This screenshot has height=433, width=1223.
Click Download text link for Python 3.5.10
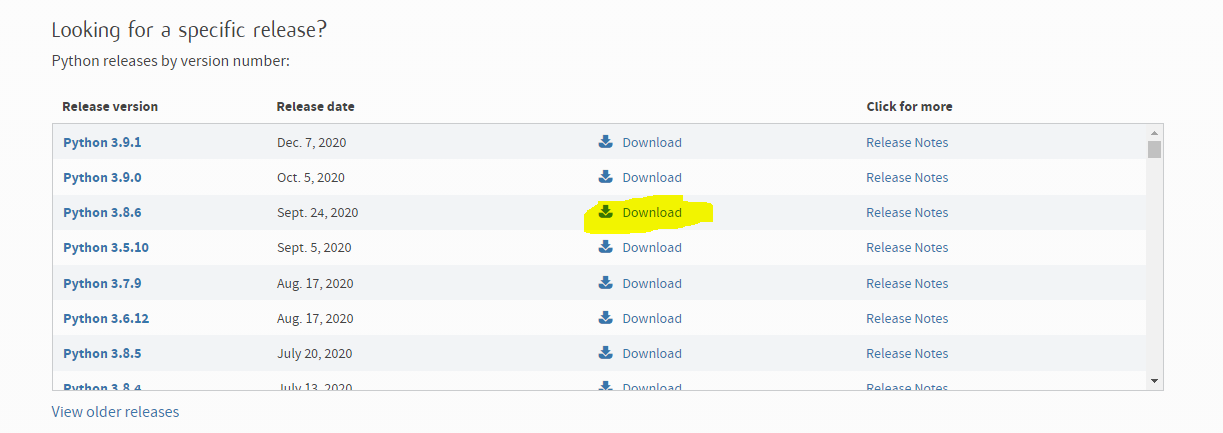652,247
